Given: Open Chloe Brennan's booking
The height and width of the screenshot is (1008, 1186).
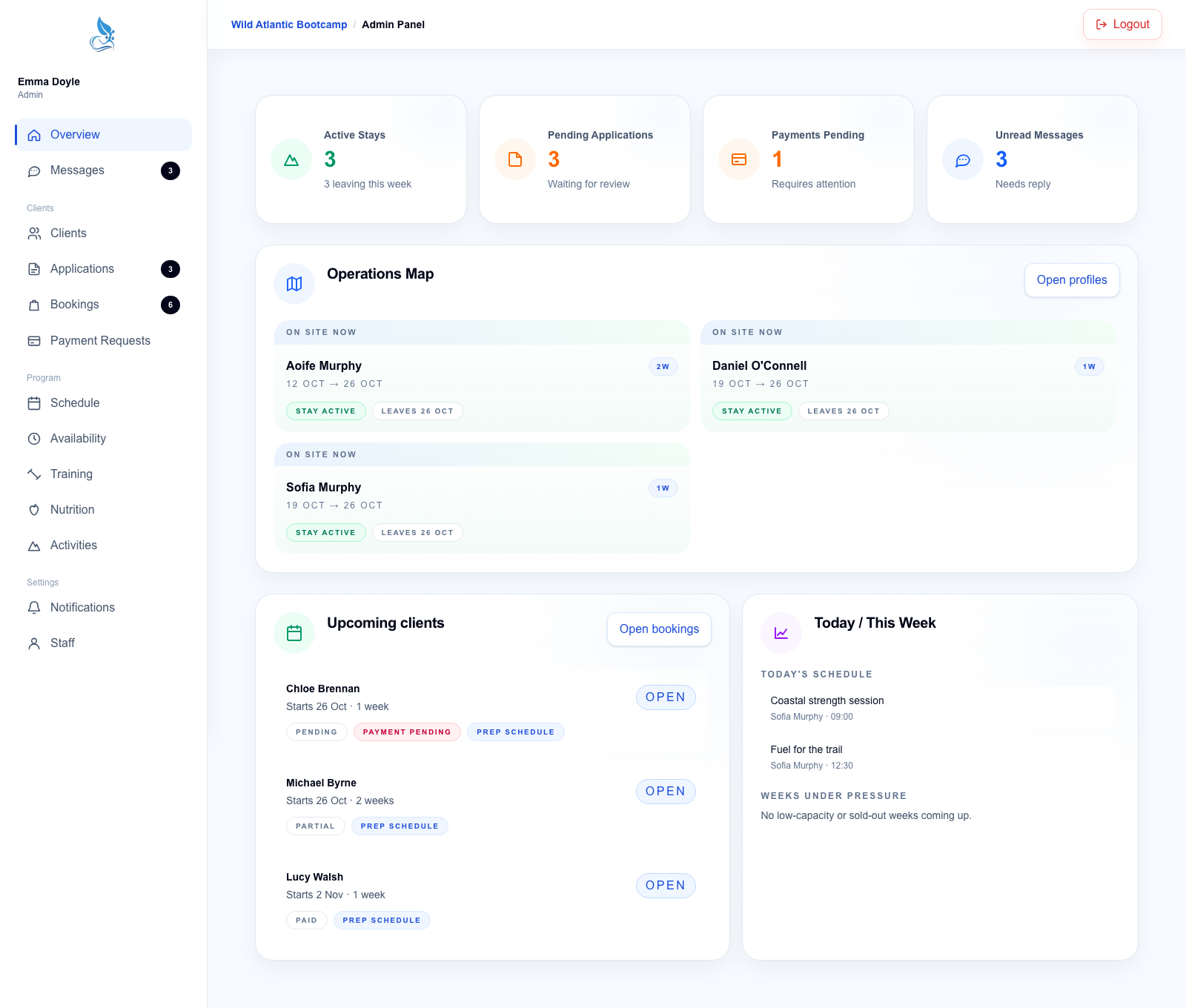Looking at the screenshot, I should 666,697.
